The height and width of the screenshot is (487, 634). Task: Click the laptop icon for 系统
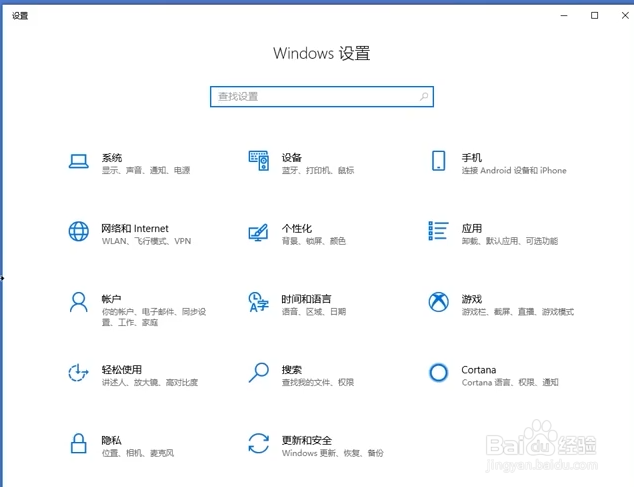tap(78, 161)
